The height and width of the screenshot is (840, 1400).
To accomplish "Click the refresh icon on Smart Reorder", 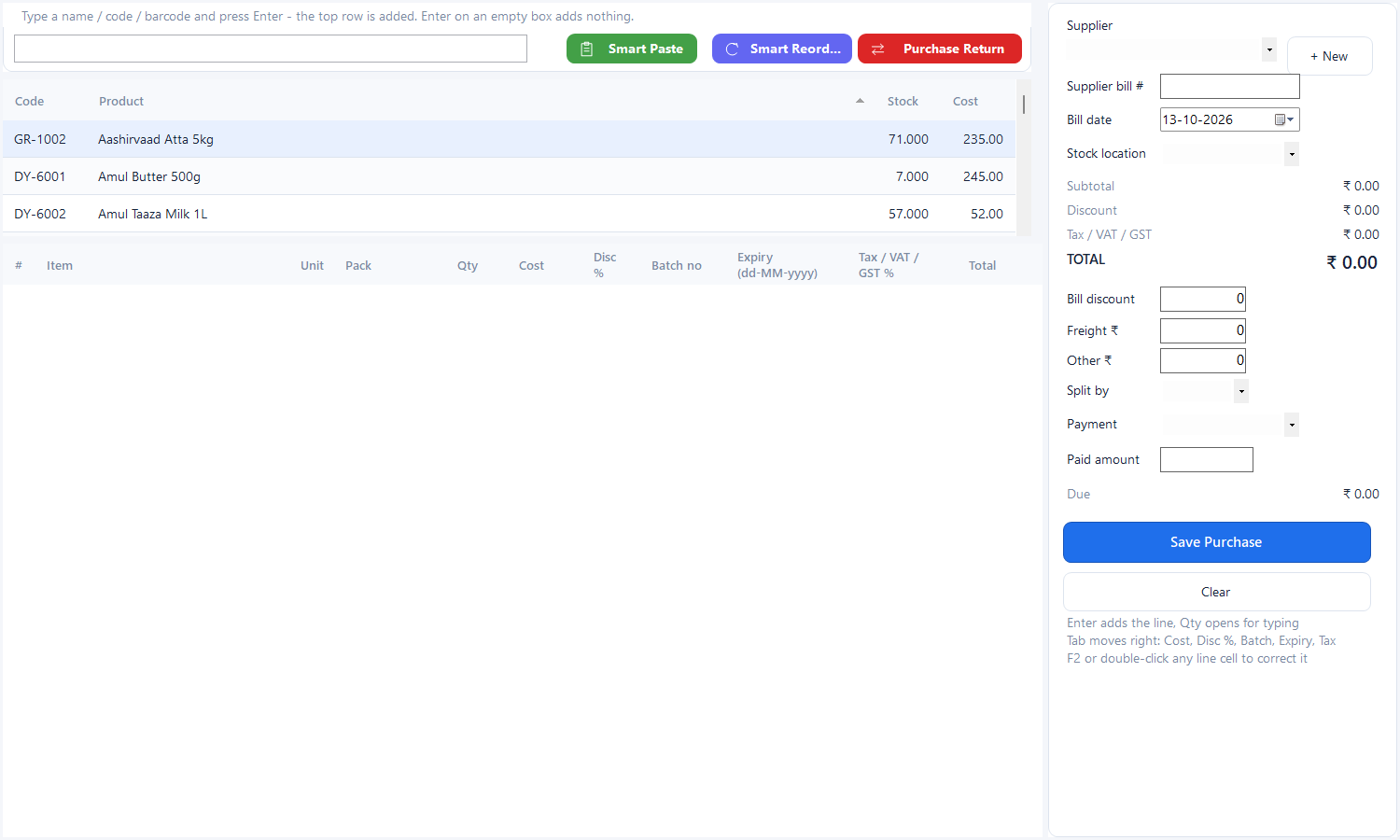I will [732, 49].
